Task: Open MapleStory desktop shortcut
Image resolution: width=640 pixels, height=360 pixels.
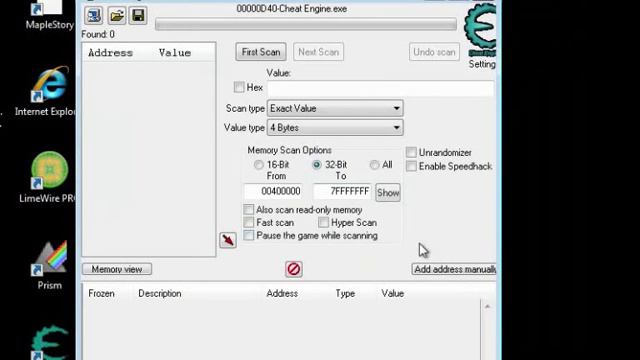Action: (x=49, y=16)
